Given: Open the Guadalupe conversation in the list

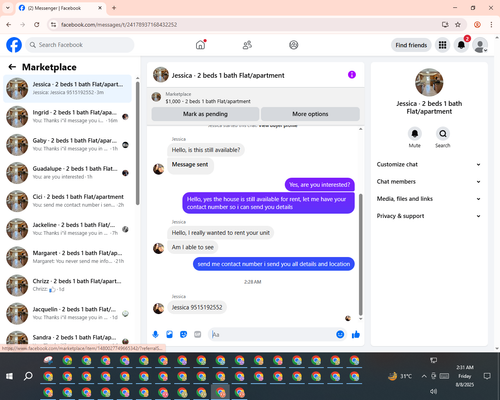Looking at the screenshot, I should pyautogui.click(x=67, y=173).
